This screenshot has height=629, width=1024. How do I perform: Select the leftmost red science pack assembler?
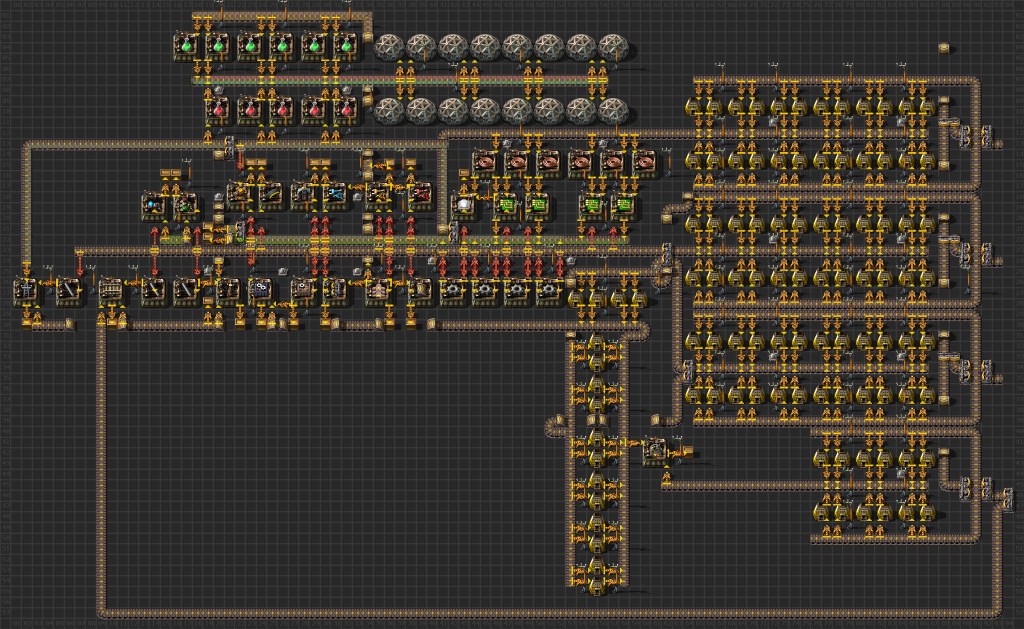217,110
